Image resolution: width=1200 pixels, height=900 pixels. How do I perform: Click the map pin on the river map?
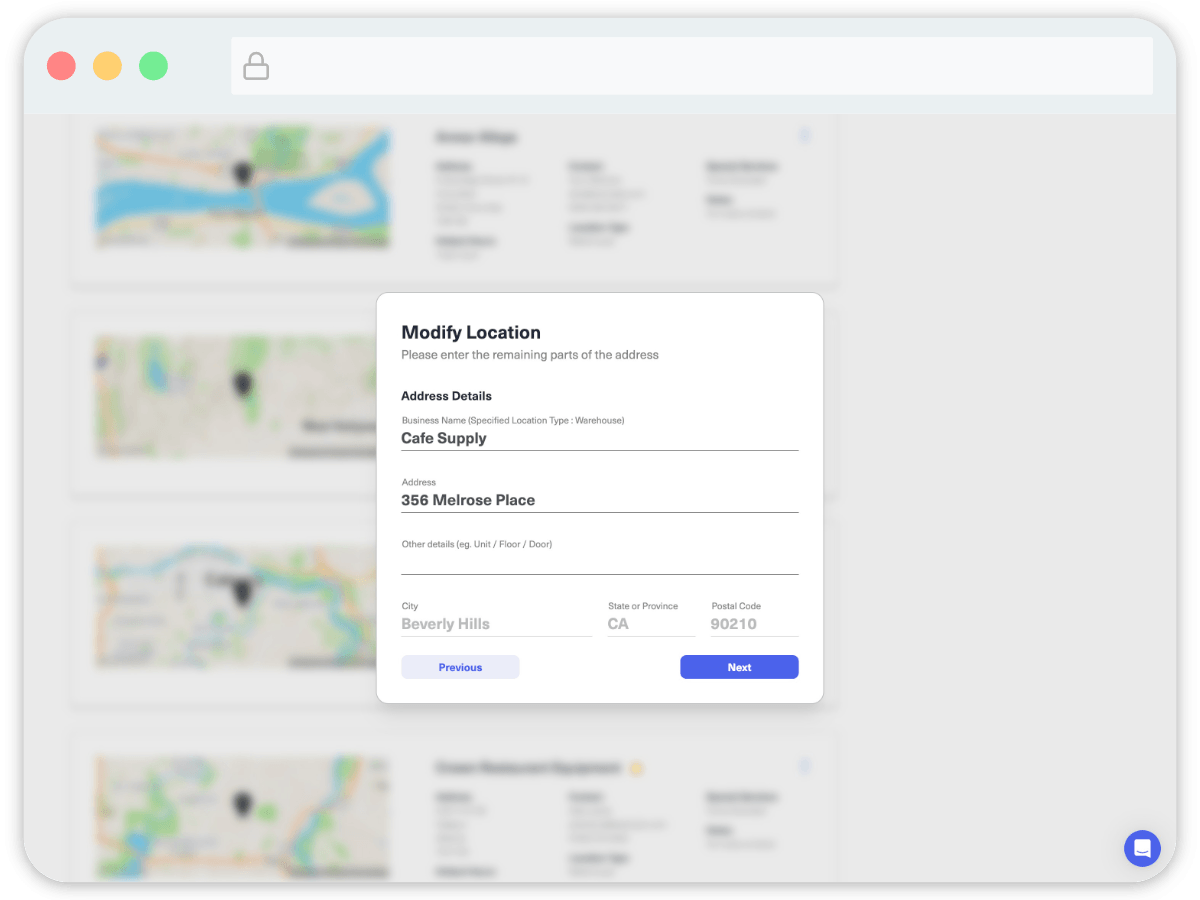click(242, 174)
